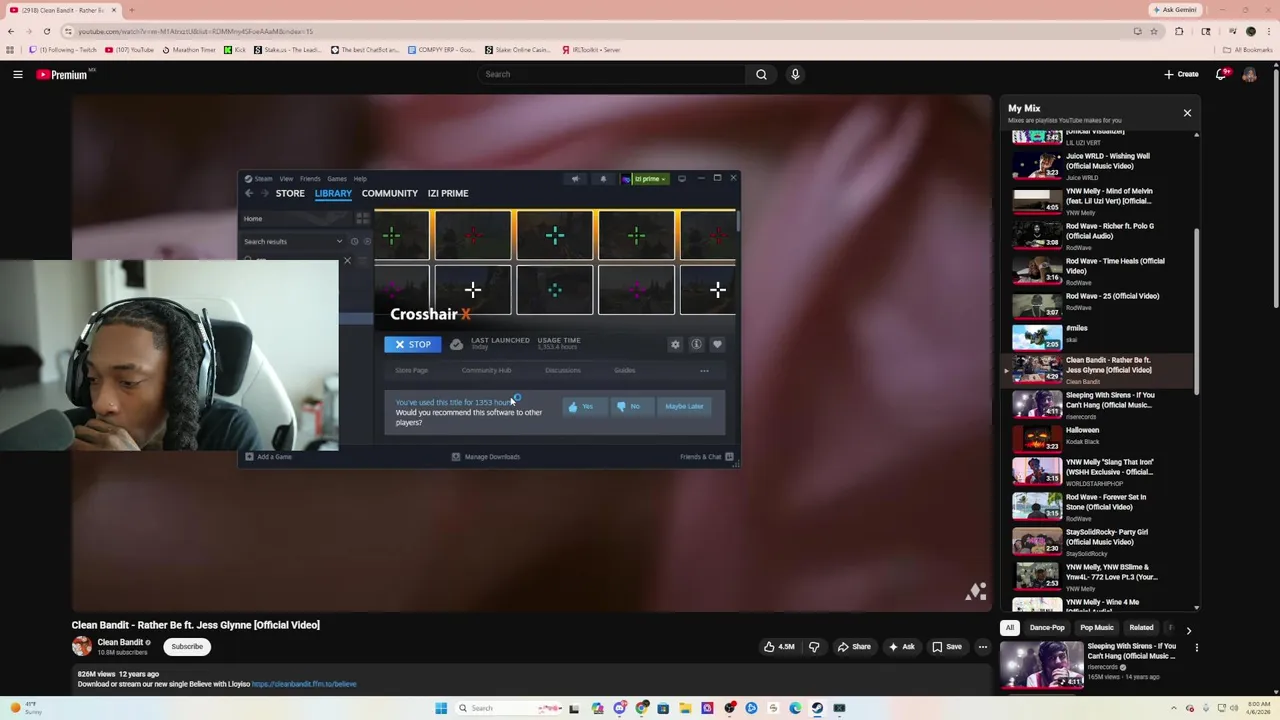This screenshot has height=720, width=1280.
Task: Open the YouTube guide hamburger menu
Action: pos(18,74)
